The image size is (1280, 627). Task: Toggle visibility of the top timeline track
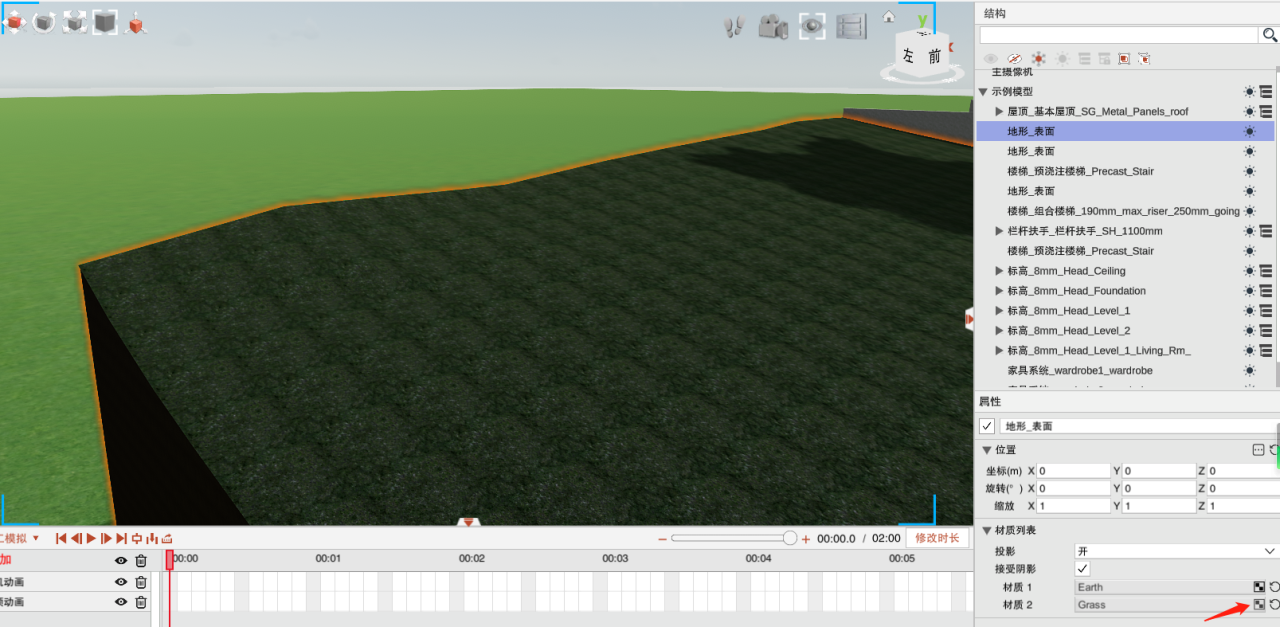point(121,561)
